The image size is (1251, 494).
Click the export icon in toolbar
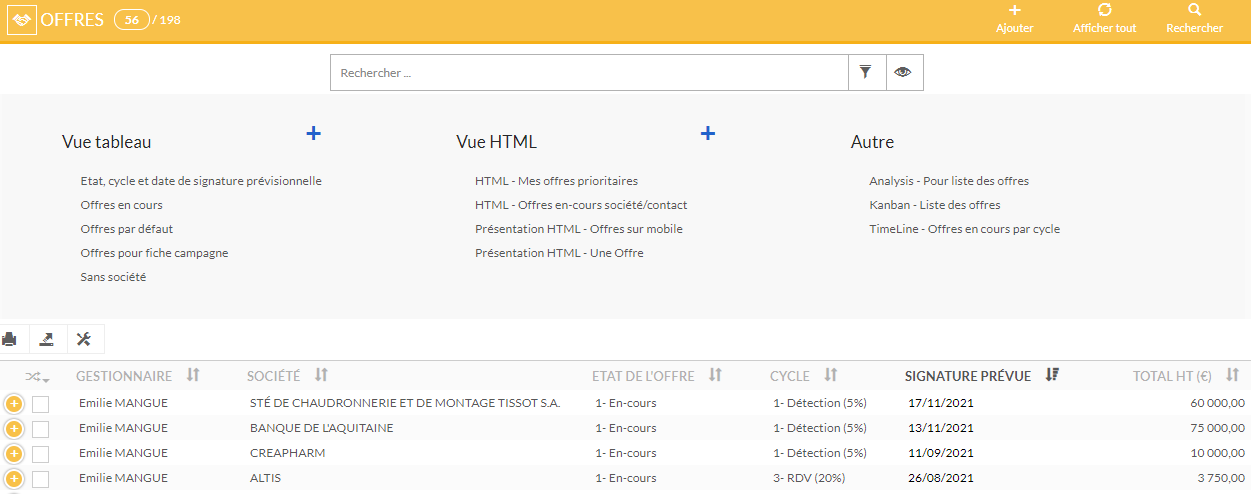pos(47,339)
